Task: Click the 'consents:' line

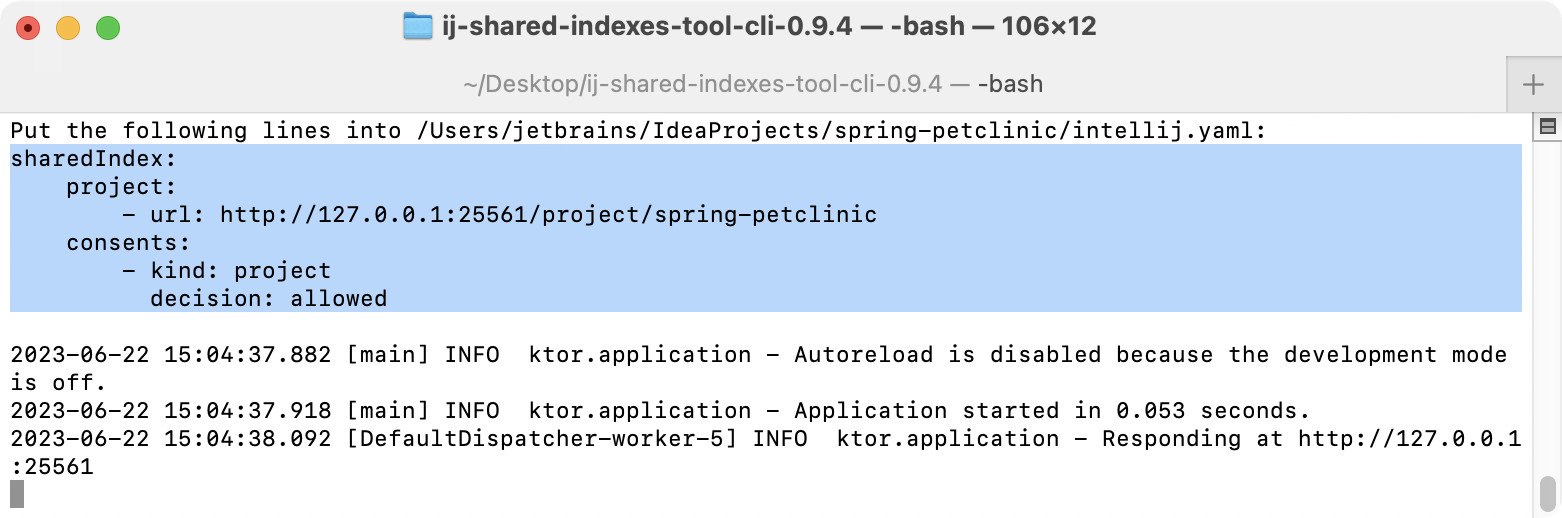Action: (128, 242)
